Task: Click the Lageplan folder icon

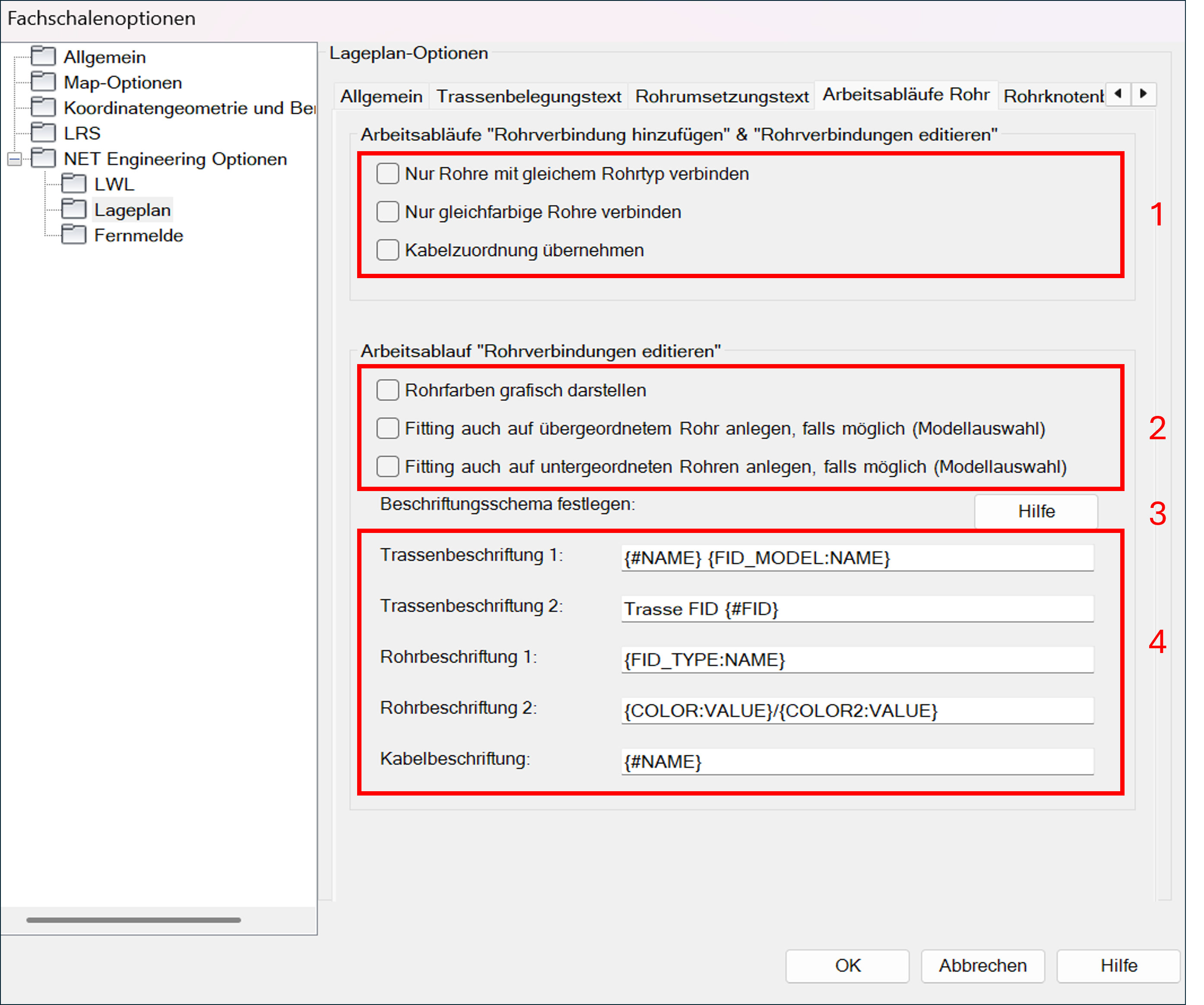Action: (x=74, y=209)
